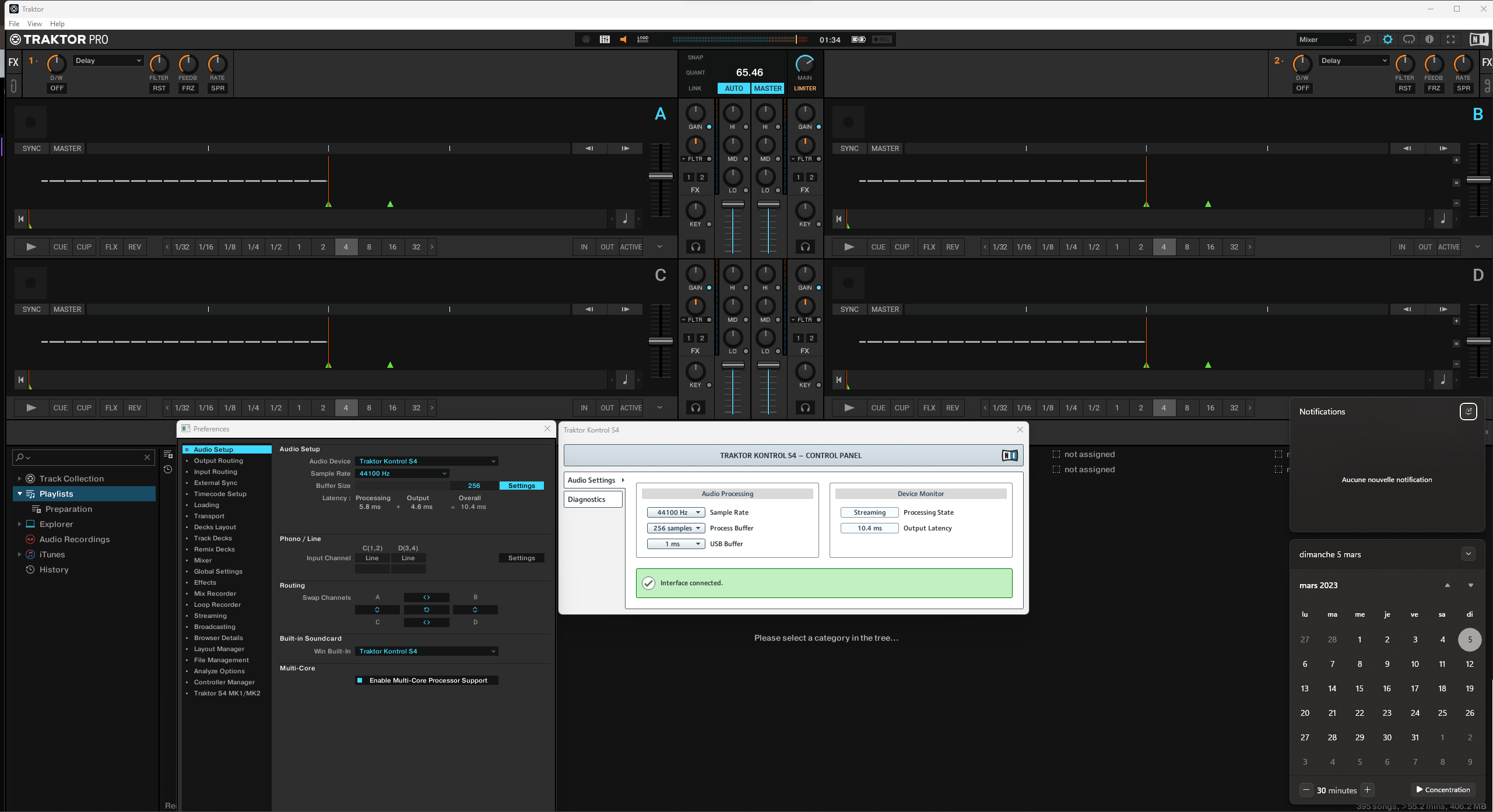Screen dimensions: 1493x812
Task: Open the Audio Device dropdown in Preferences
Action: coord(427,461)
